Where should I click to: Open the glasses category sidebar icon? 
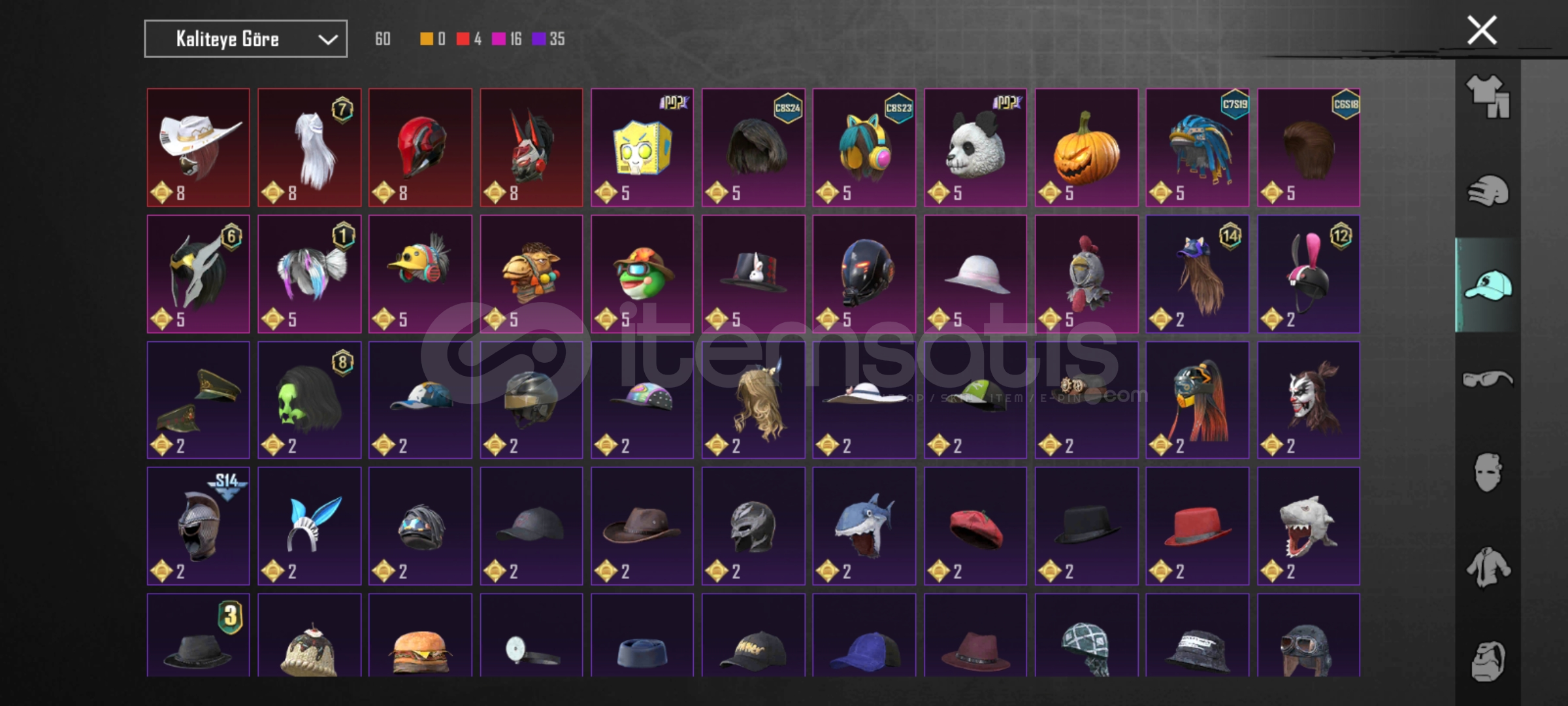[1488, 378]
